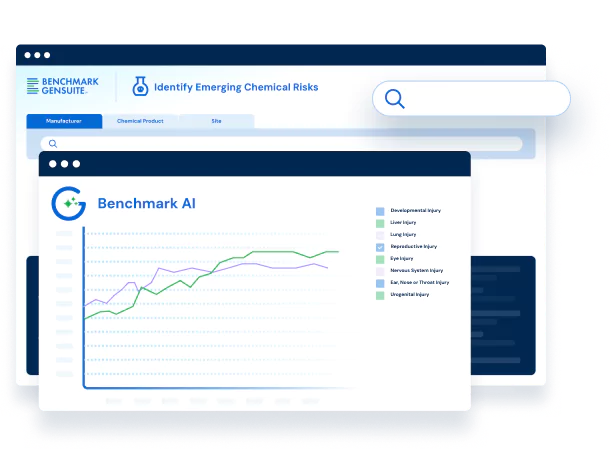Click the Developmental Injury label
The image size is (611, 450).
pyautogui.click(x=415, y=210)
